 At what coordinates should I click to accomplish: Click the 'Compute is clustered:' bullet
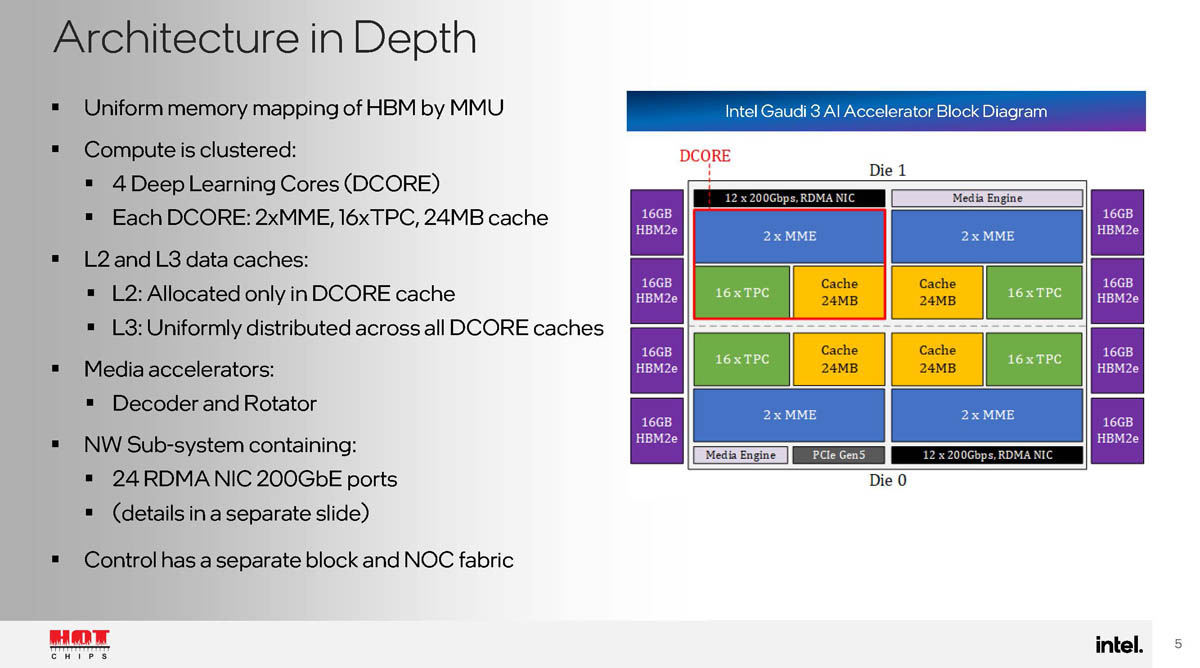click(x=190, y=150)
